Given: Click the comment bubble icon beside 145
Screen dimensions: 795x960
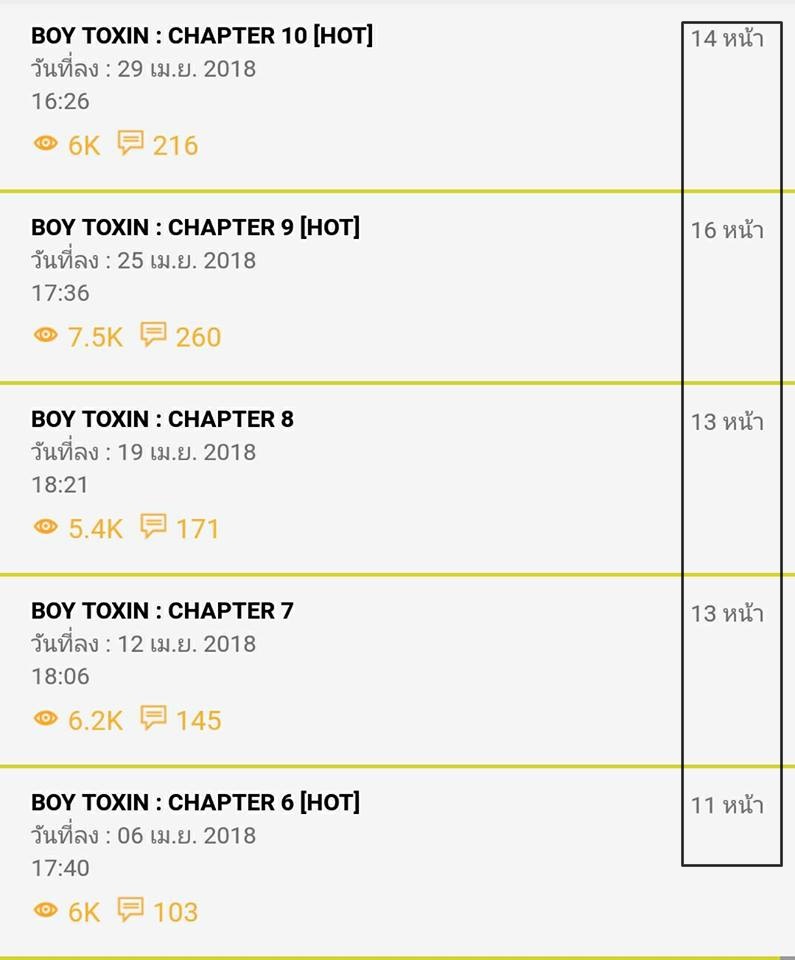Looking at the screenshot, I should pos(153,718).
